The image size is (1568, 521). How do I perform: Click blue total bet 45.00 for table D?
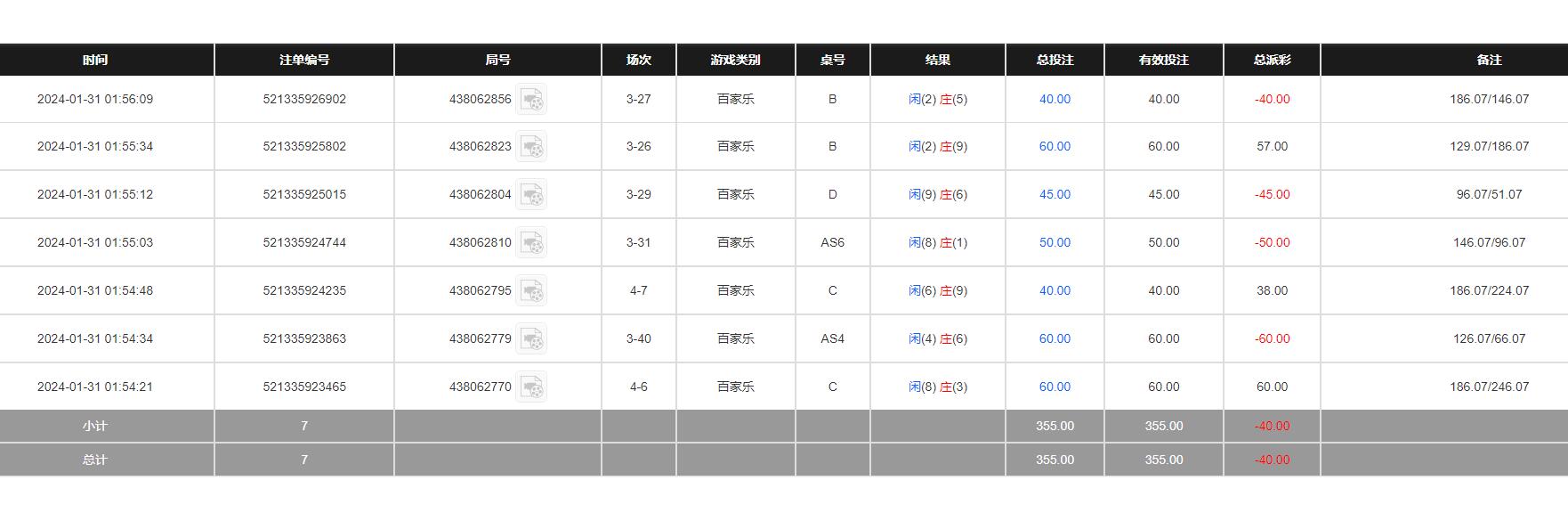tap(1055, 194)
